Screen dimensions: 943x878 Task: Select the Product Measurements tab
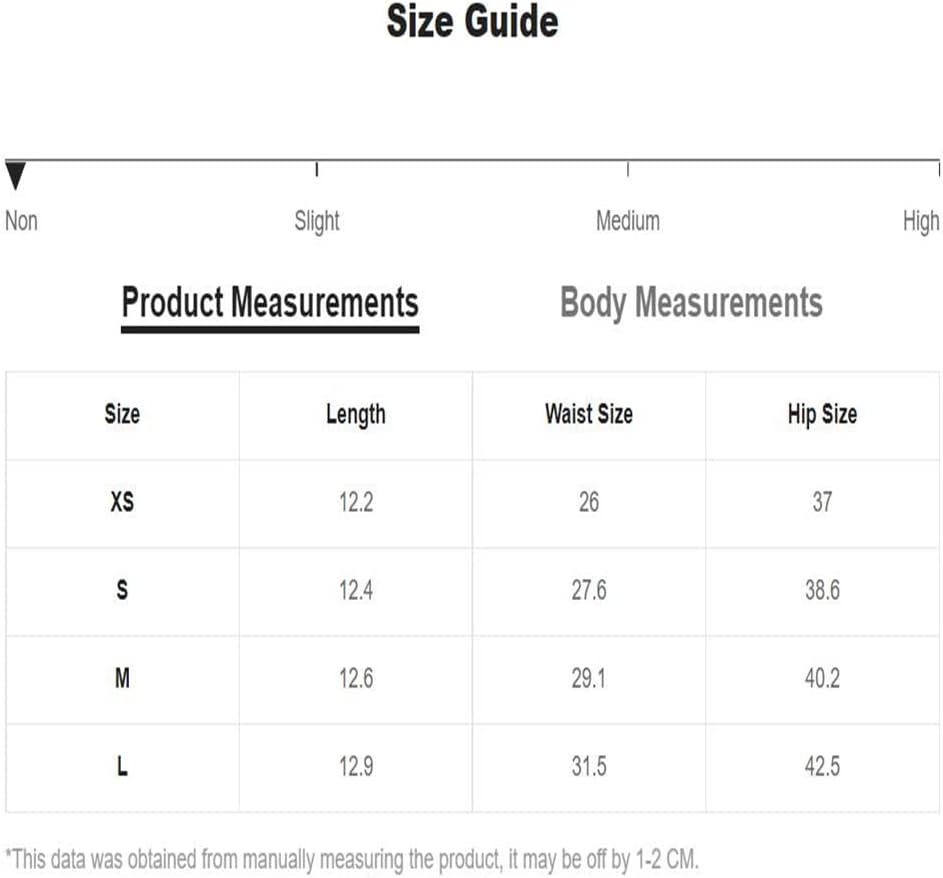pos(270,305)
